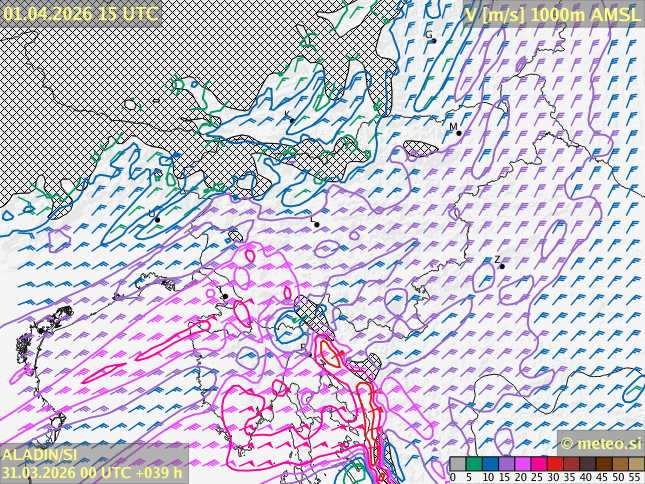645x484 pixels.
Task: Select the blue 10 m/s legend swatch
Action: 490,464
